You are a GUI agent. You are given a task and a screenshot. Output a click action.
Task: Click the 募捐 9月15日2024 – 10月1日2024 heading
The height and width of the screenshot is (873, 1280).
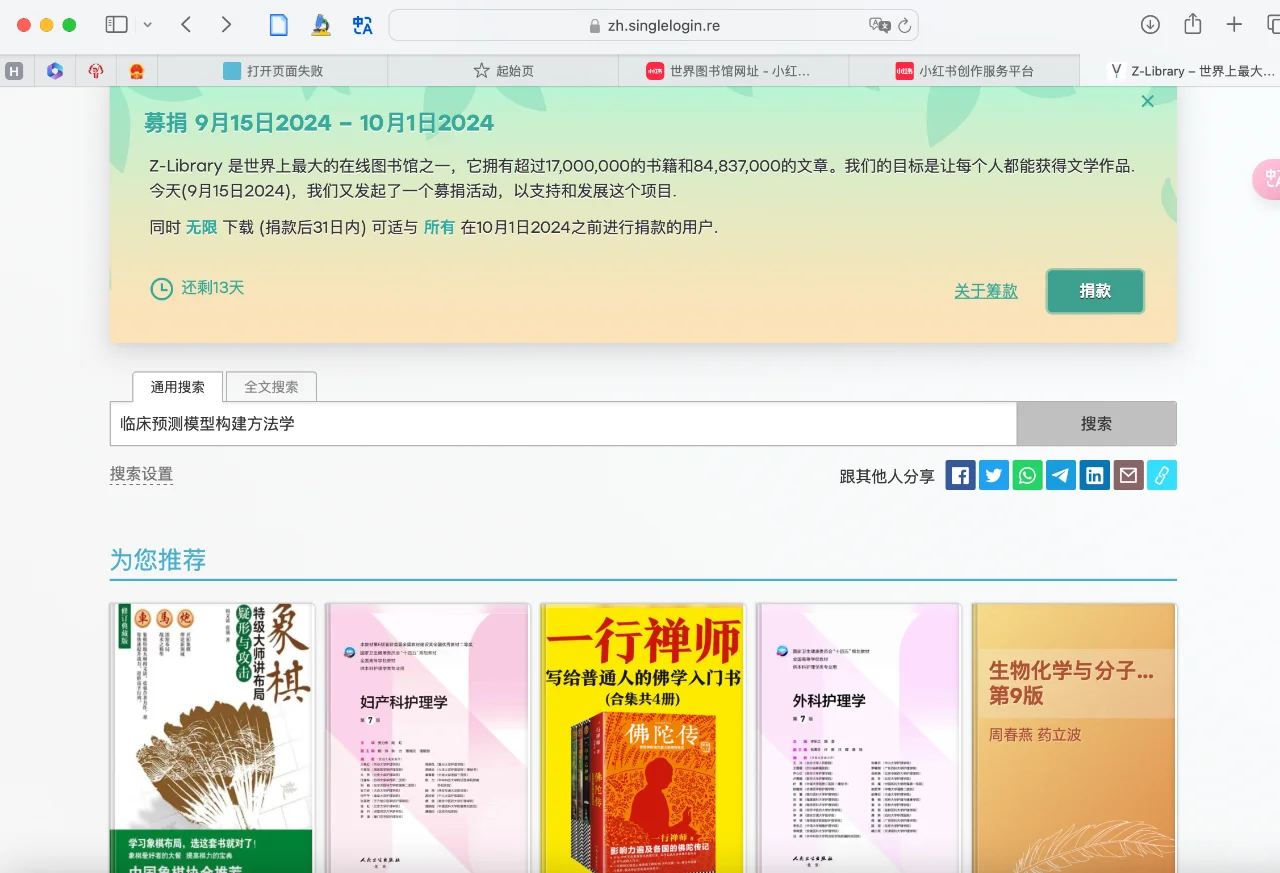point(319,123)
